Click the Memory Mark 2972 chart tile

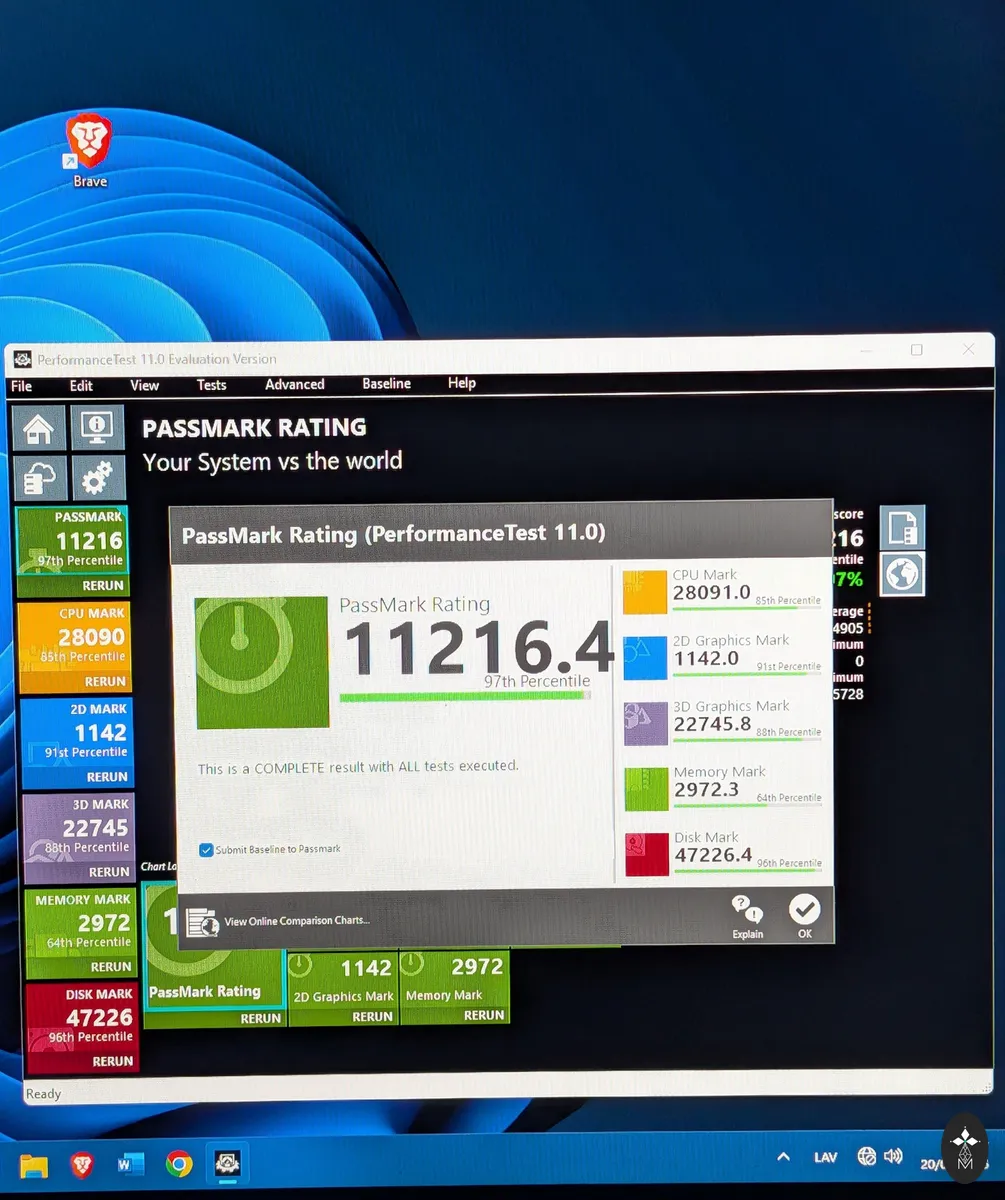point(454,978)
